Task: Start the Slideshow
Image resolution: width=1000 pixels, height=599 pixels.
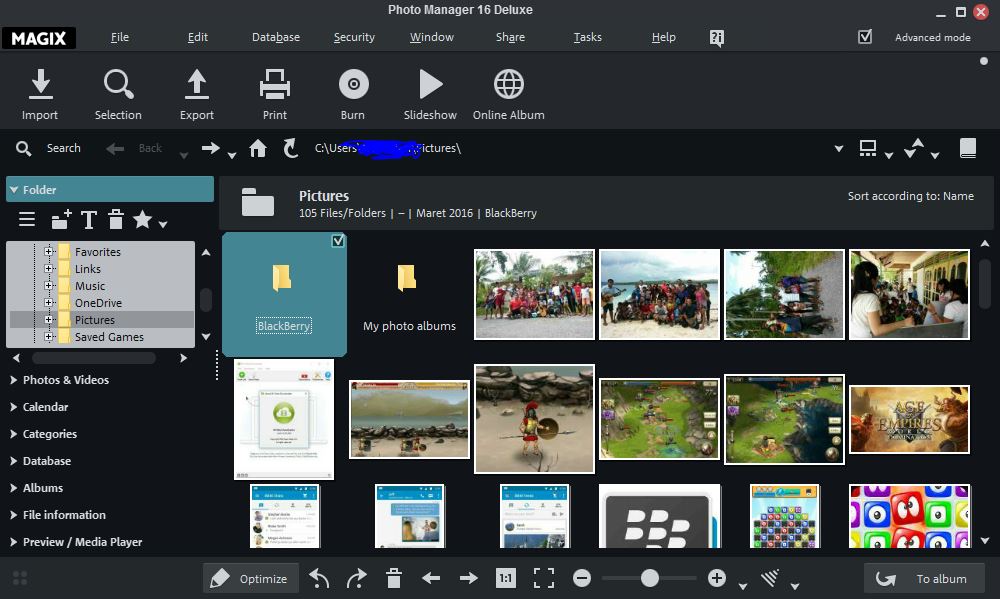Action: click(x=430, y=84)
